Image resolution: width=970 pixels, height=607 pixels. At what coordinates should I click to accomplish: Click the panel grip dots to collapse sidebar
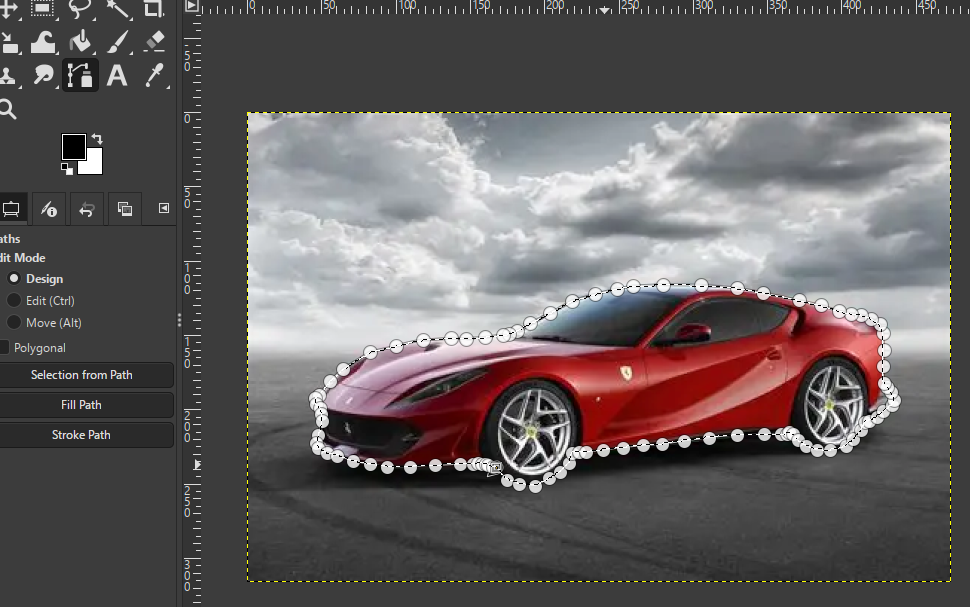click(x=178, y=318)
